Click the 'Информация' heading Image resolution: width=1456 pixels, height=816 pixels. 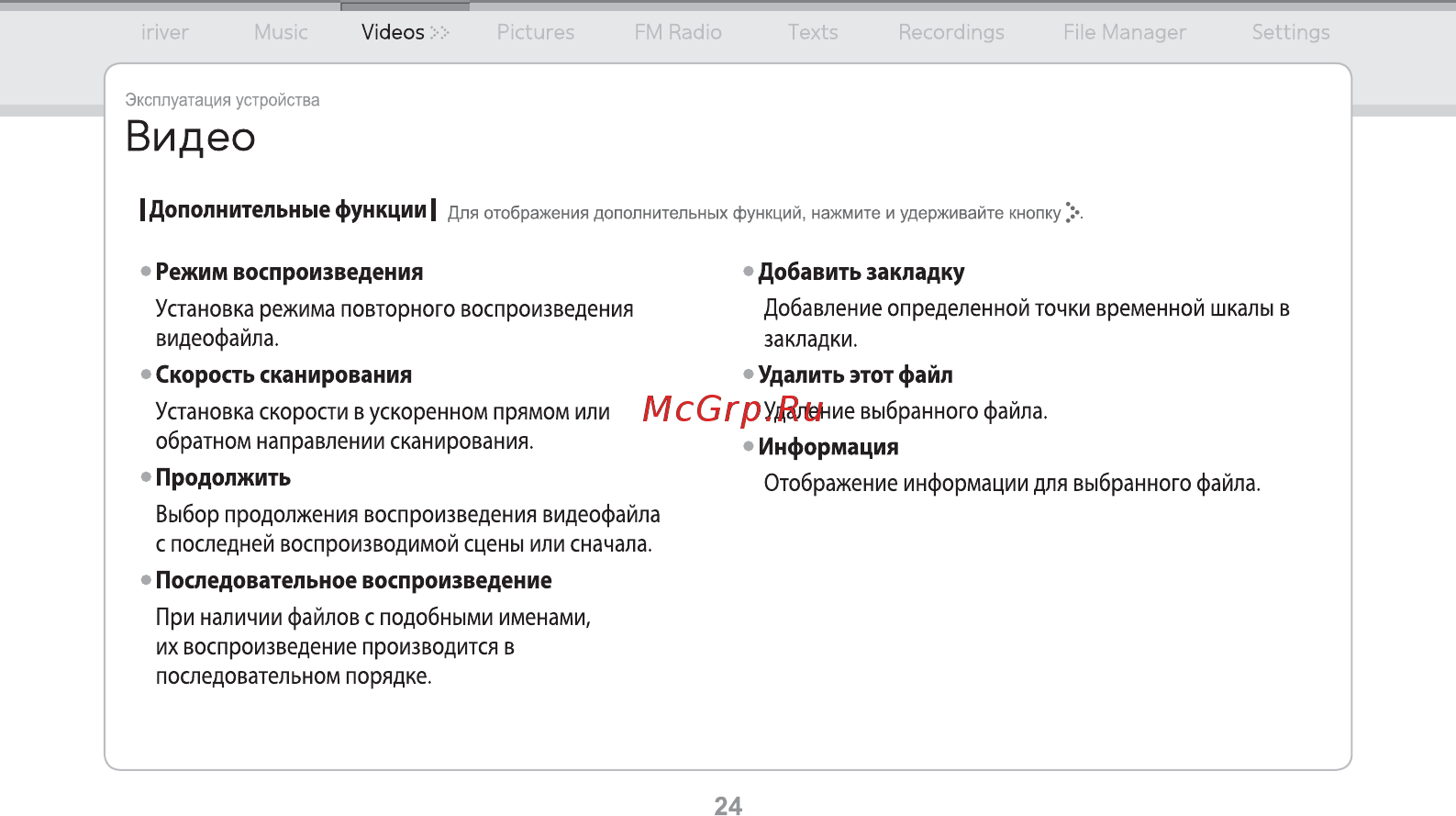coord(828,447)
